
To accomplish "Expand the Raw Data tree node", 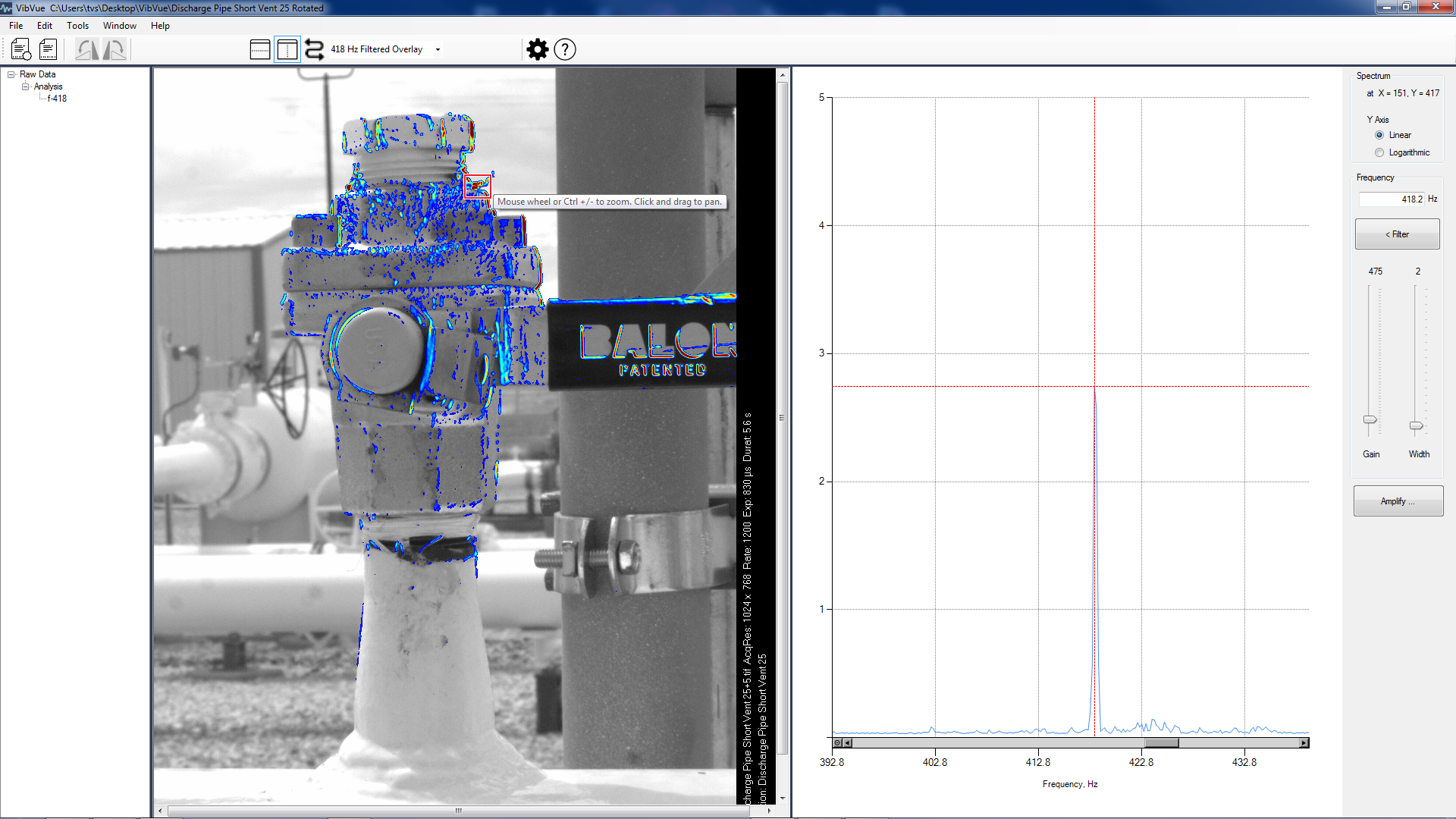I will pyautogui.click(x=11, y=73).
